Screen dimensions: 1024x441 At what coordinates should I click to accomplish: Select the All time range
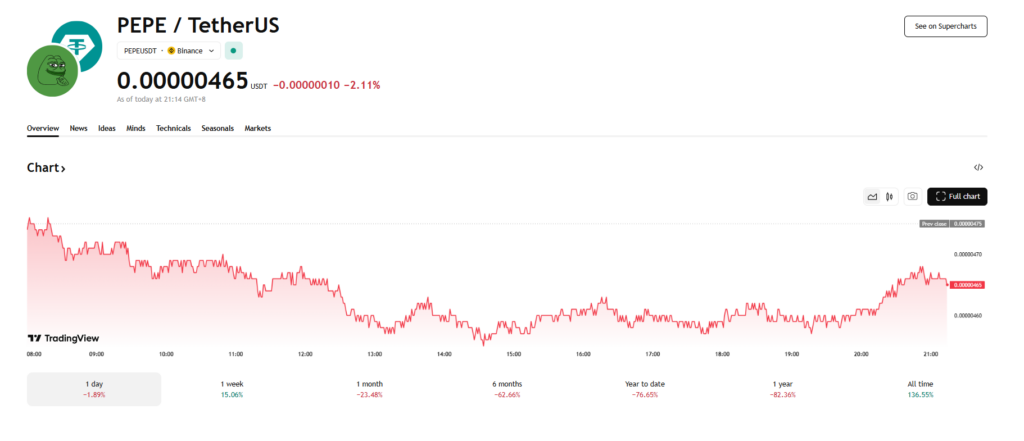(920, 389)
